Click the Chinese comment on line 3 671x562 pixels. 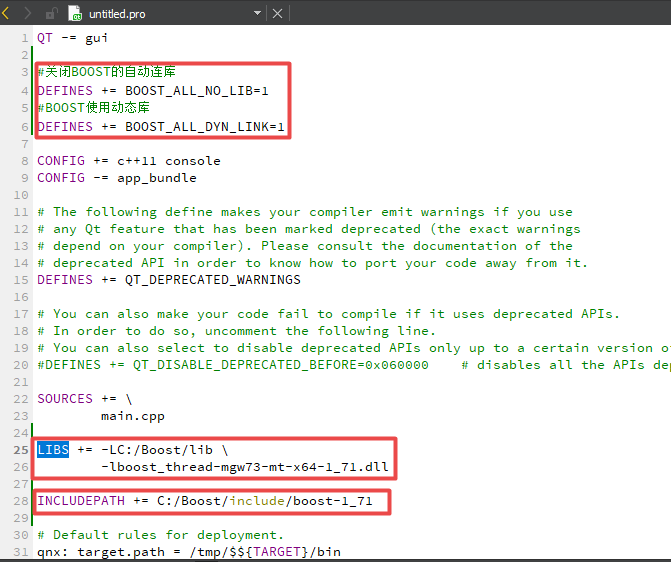tap(107, 71)
